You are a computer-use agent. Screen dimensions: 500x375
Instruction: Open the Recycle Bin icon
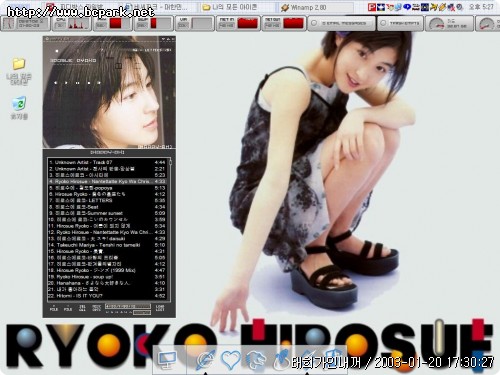tap(19, 103)
